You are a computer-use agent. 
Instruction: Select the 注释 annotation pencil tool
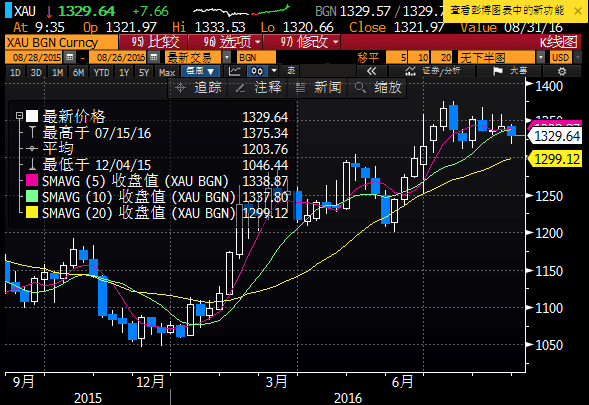257,88
